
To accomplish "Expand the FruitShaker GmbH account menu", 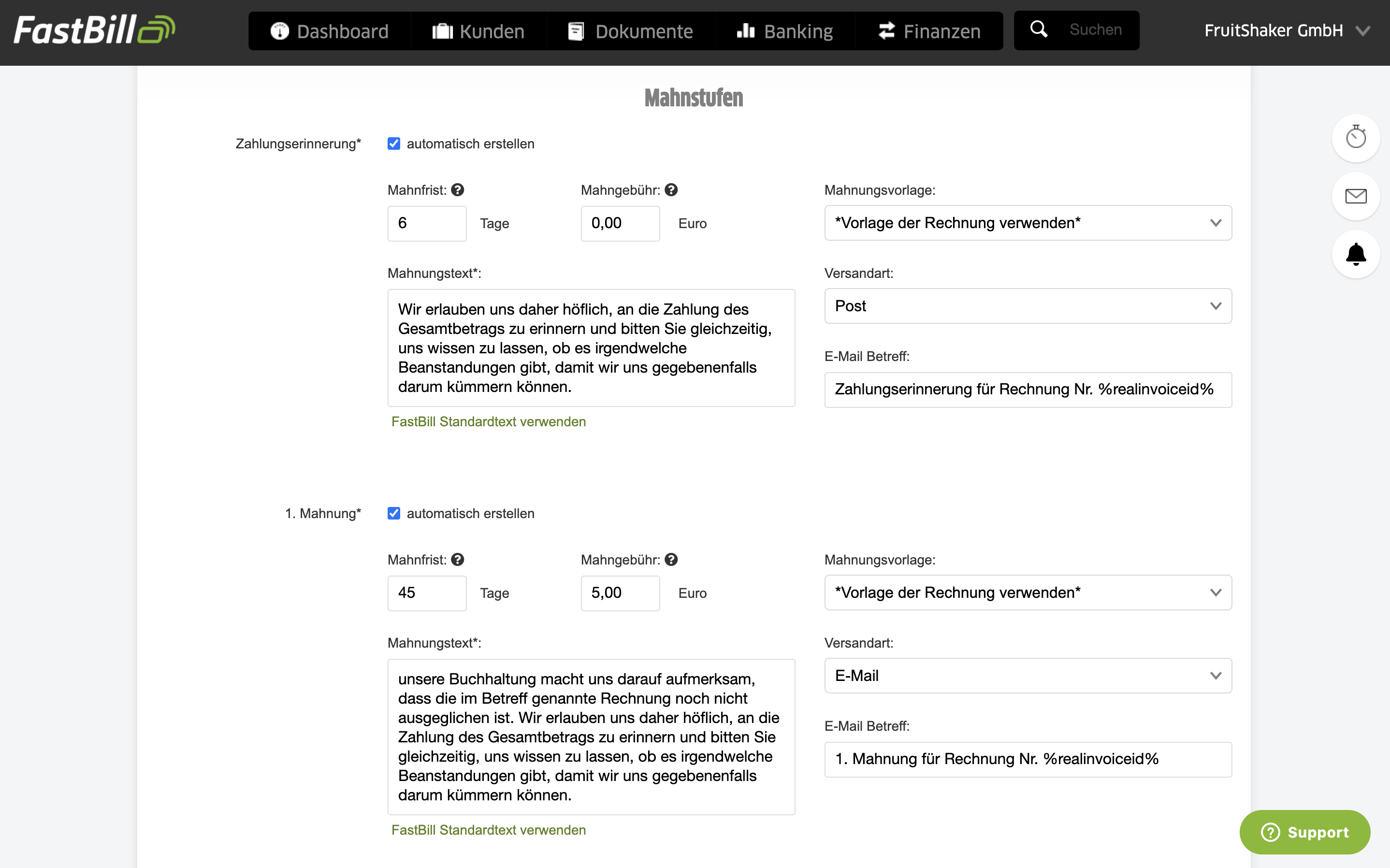I will pos(1287,30).
